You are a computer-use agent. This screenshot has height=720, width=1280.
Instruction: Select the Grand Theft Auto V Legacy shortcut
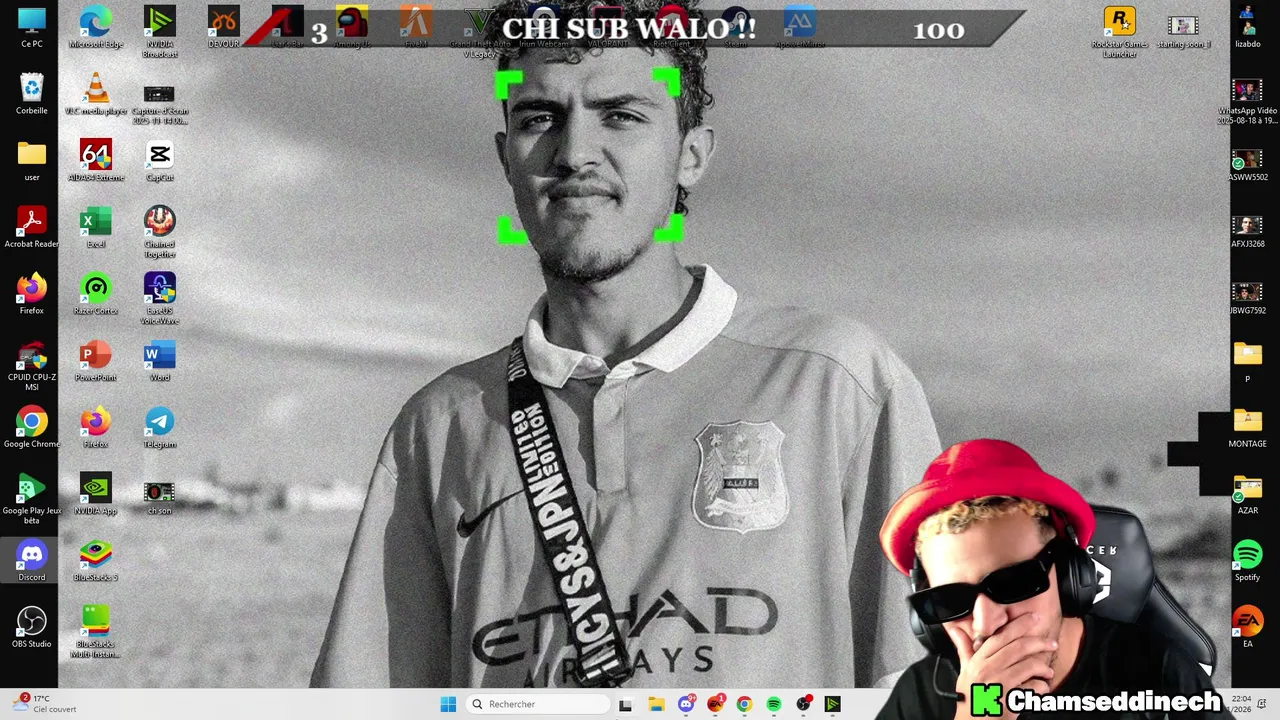pos(480,32)
